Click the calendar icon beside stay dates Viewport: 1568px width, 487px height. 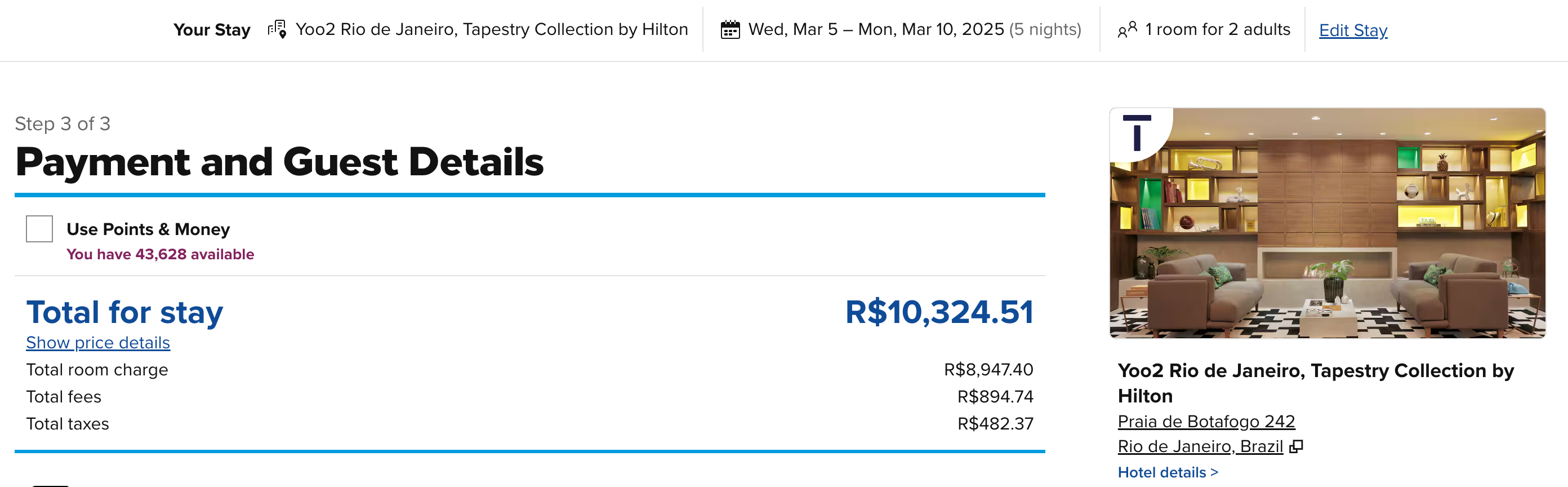click(x=730, y=29)
